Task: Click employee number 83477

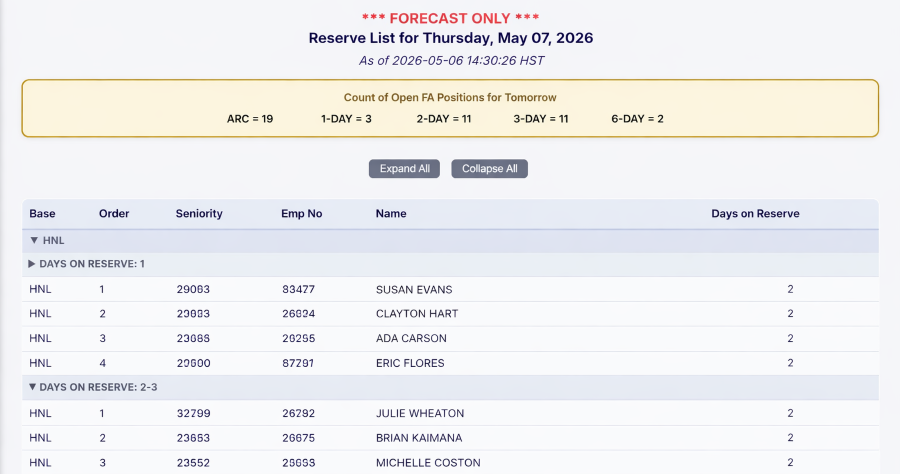Action: [298, 290]
